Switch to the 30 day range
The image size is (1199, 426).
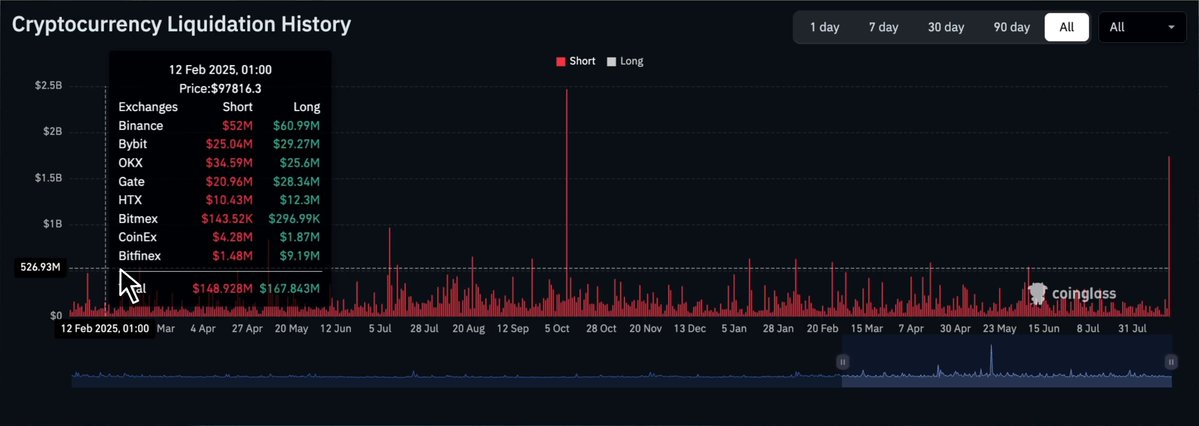pyautogui.click(x=946, y=27)
